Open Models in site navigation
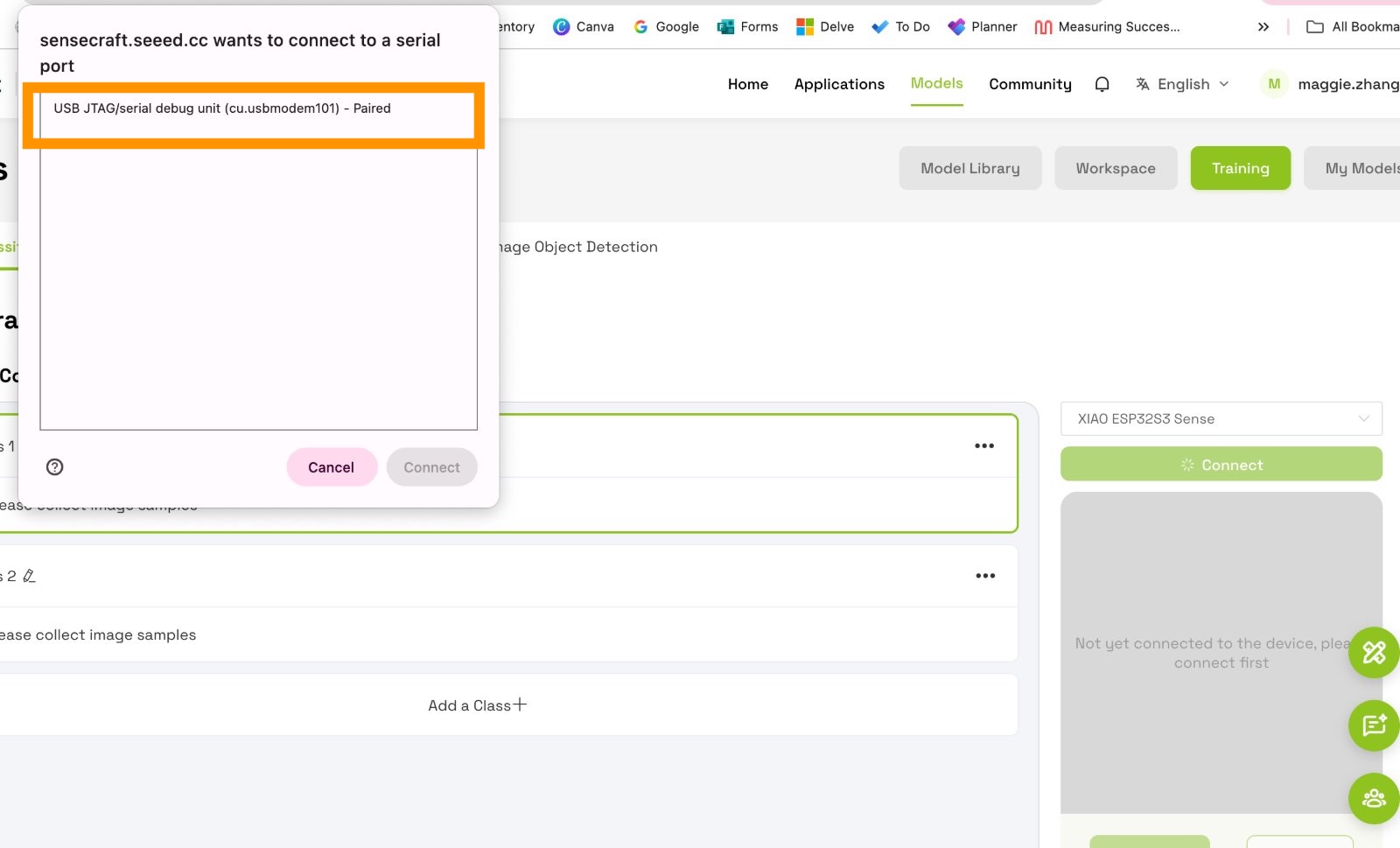The image size is (1400, 848). pos(936,83)
